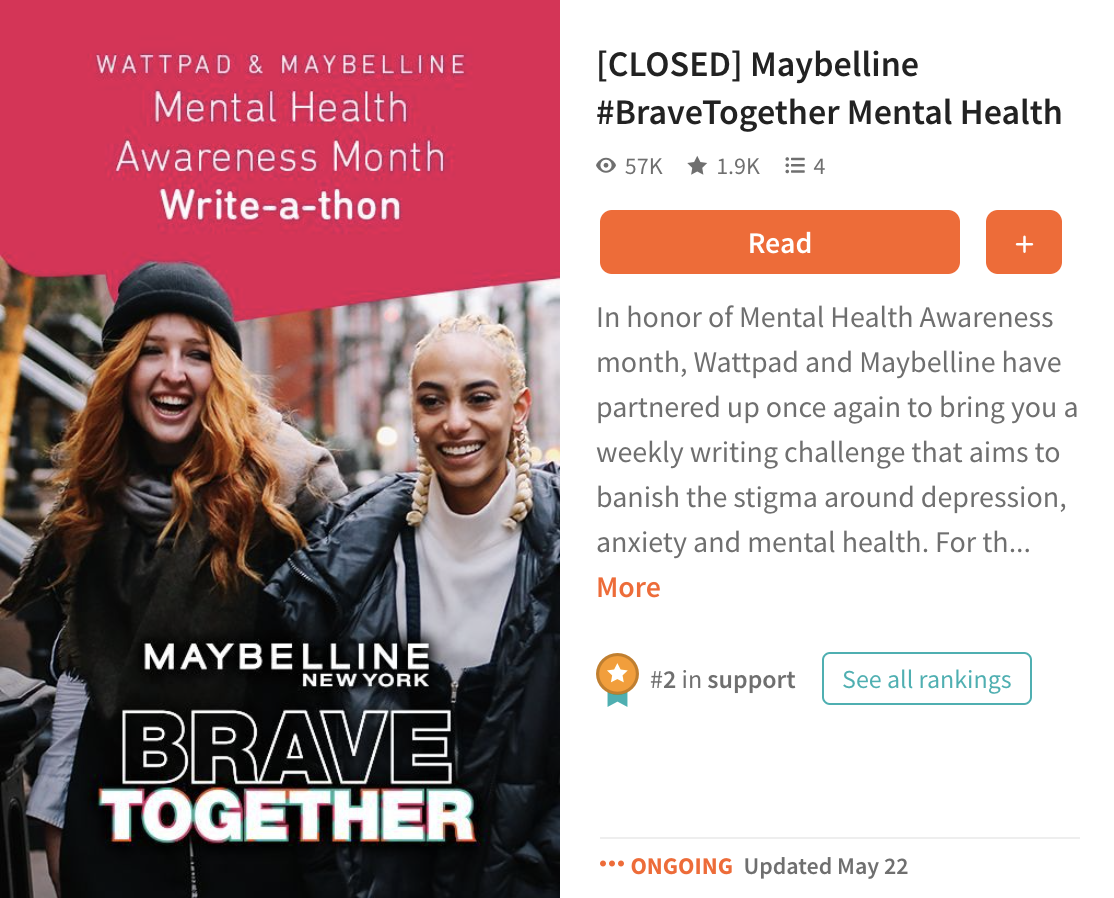This screenshot has width=1114, height=898.
Task: Click the parts list icon
Action: 794,166
